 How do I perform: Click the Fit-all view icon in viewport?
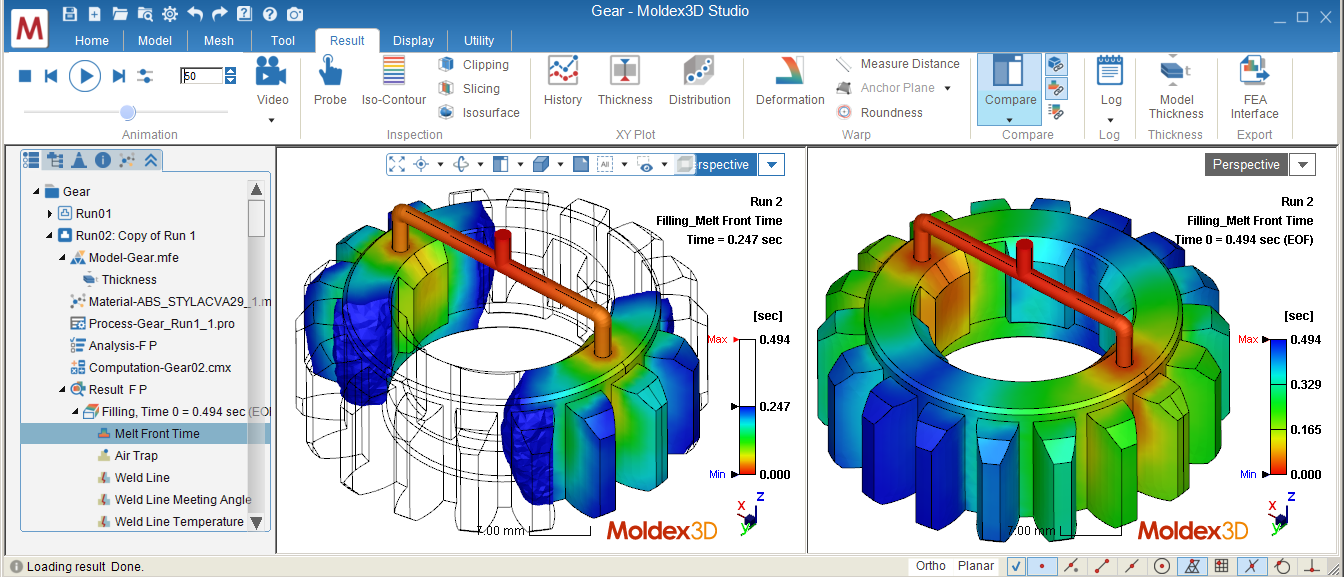point(396,164)
